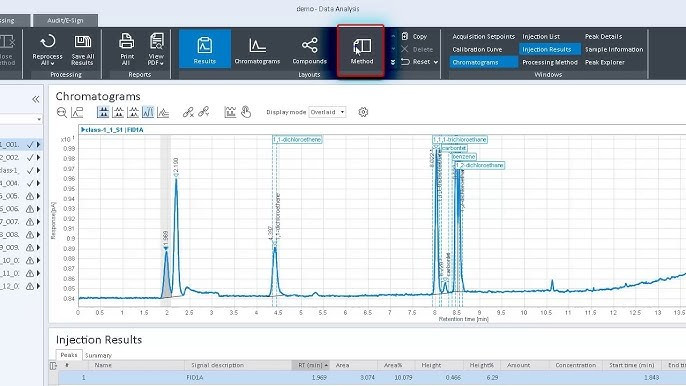Viewport: 686px width, 386px height.
Task: Click the link axes icon with arrow
Action: (x=203, y=112)
